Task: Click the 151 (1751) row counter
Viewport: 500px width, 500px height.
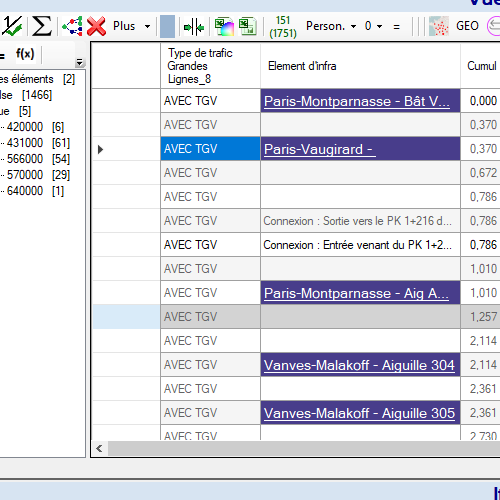Action: (x=283, y=26)
